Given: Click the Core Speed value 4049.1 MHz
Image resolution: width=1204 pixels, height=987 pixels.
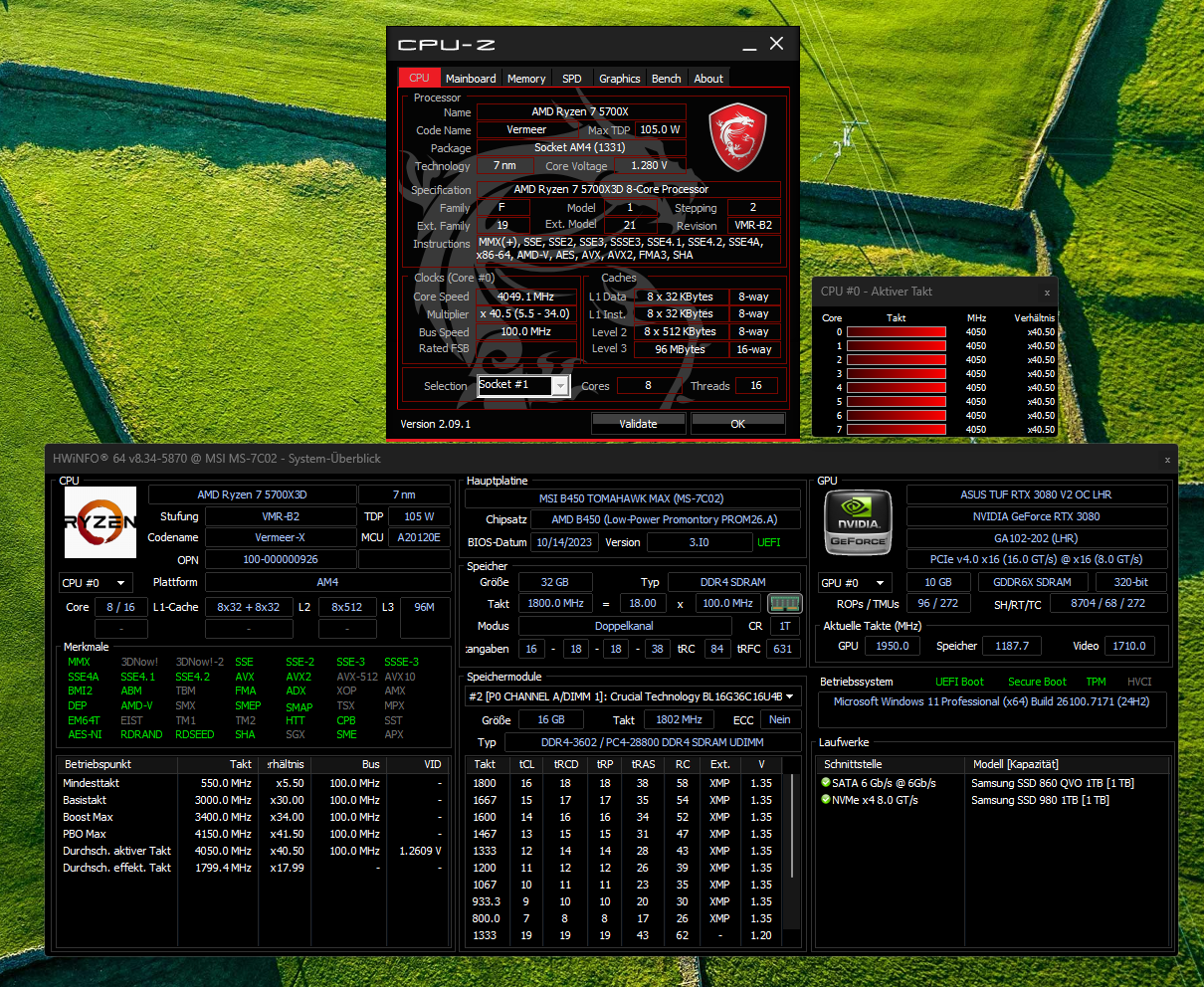Looking at the screenshot, I should pos(525,296).
